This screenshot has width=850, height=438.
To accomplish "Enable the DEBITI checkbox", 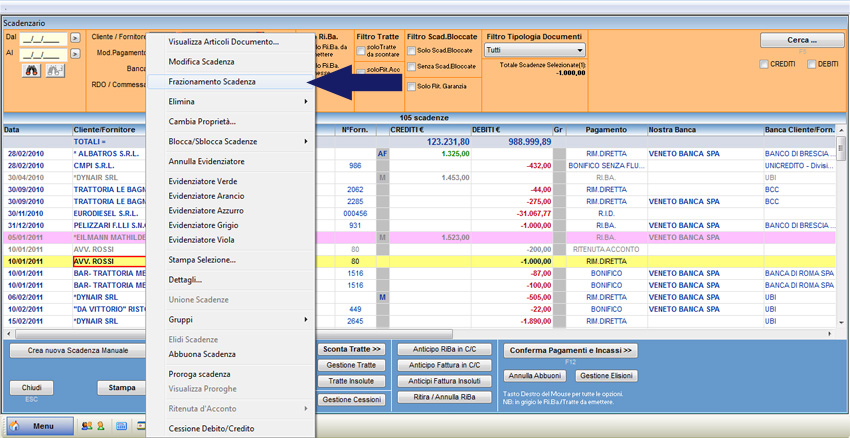I will coord(811,65).
